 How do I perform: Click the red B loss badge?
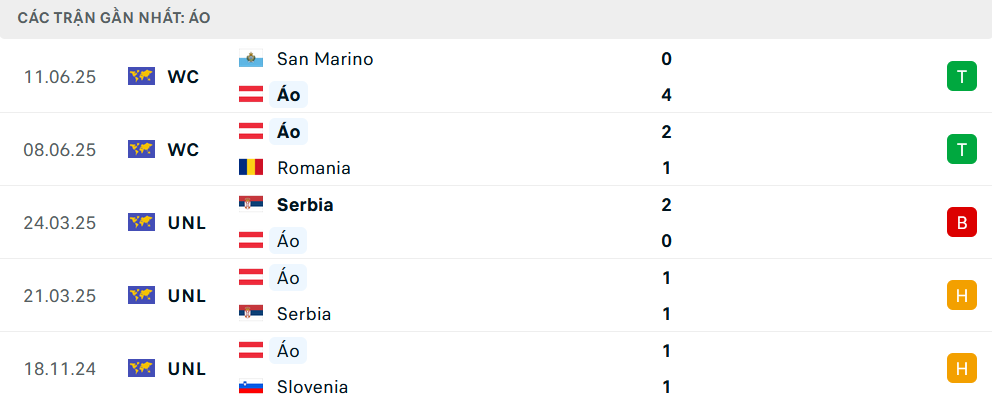pyautogui.click(x=961, y=222)
